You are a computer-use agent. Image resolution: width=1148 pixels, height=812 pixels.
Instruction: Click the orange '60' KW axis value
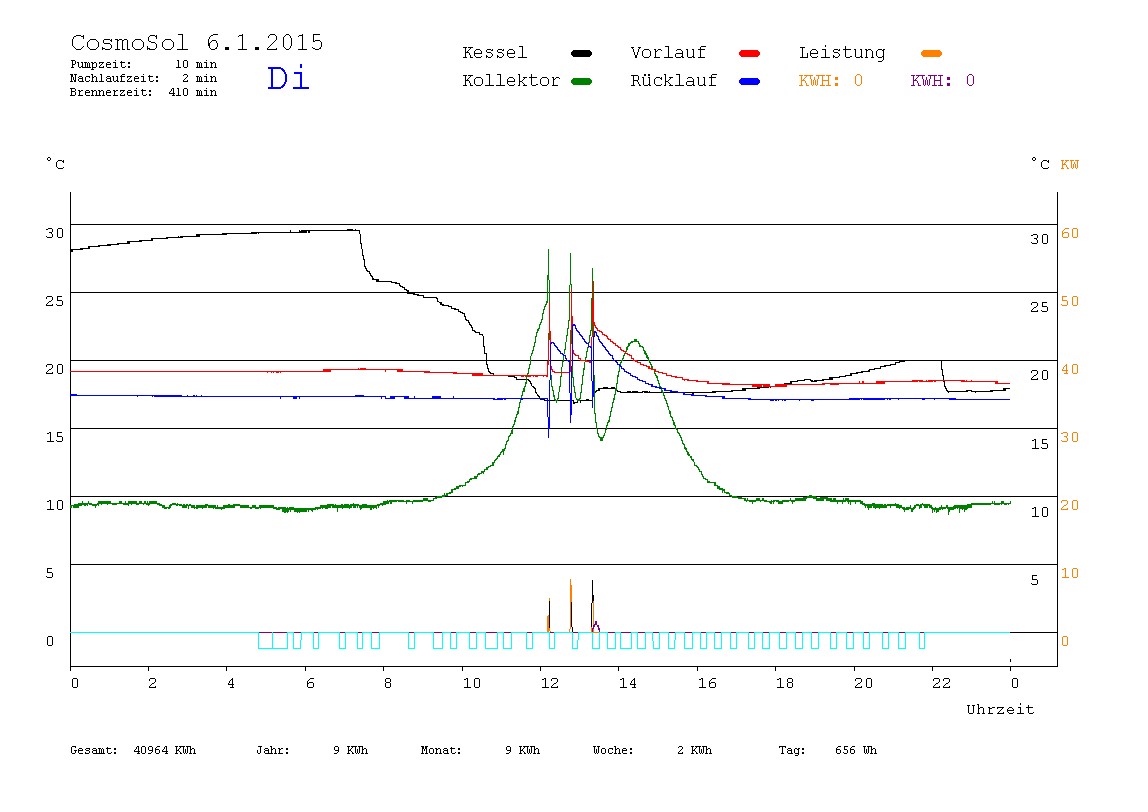point(1070,234)
